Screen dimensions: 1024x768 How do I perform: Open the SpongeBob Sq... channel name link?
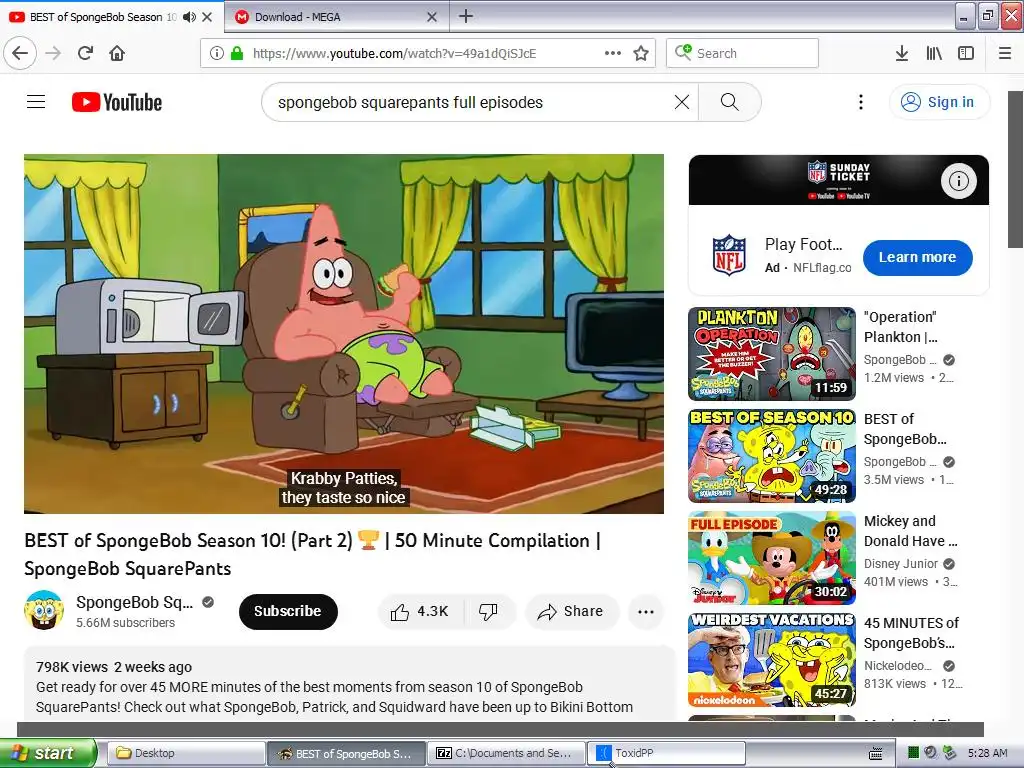(135, 602)
